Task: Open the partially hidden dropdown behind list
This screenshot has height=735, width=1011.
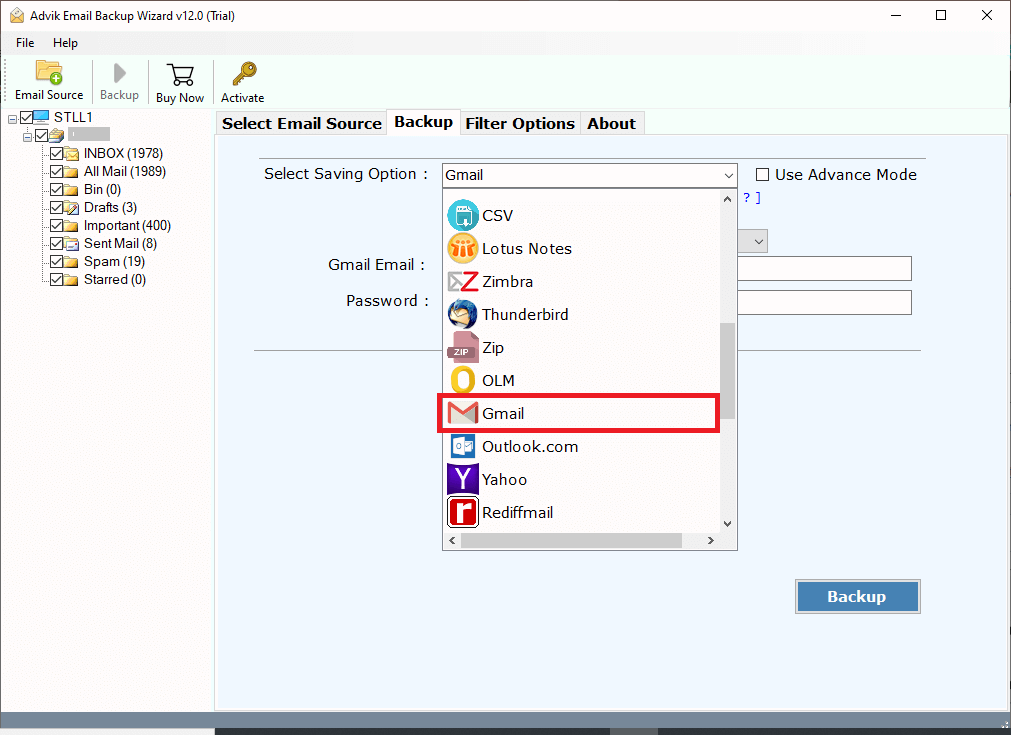Action: click(752, 241)
